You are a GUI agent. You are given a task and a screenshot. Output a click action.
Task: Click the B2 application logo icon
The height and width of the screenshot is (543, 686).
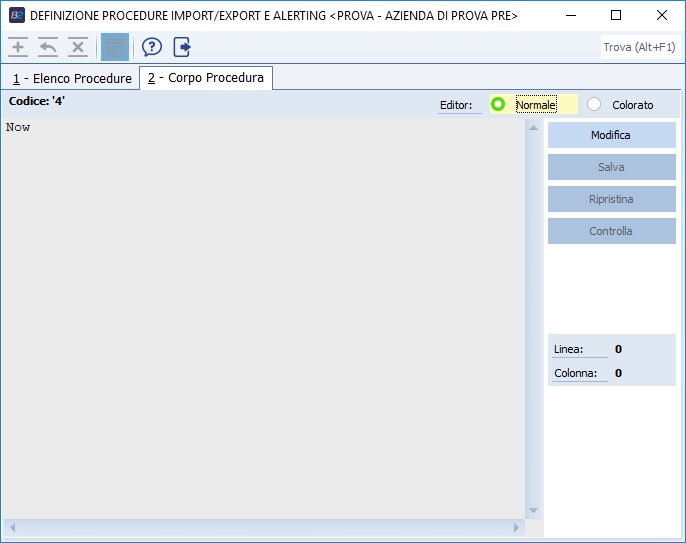point(17,15)
